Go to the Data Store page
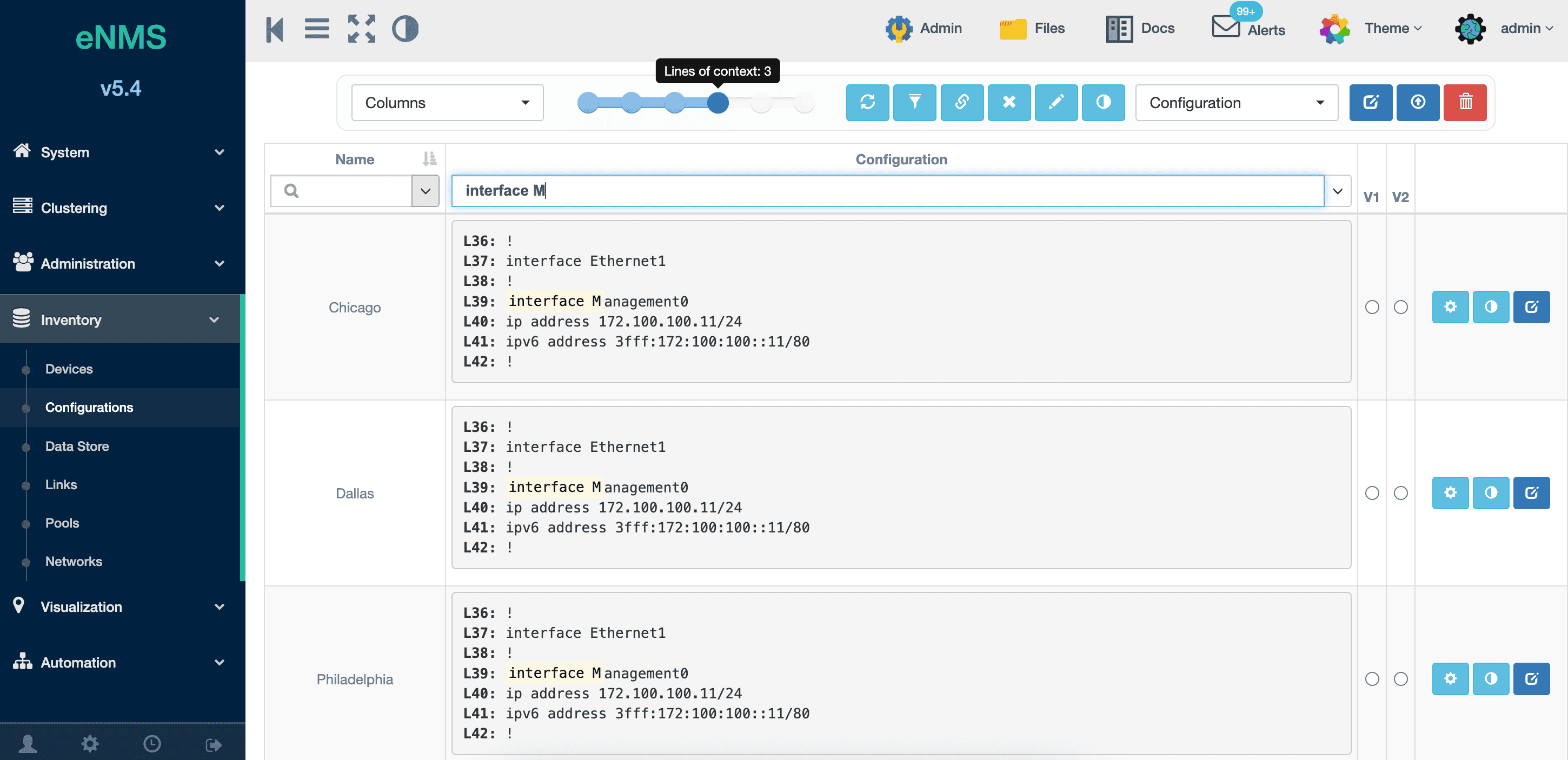This screenshot has height=760, width=1568. [77, 446]
